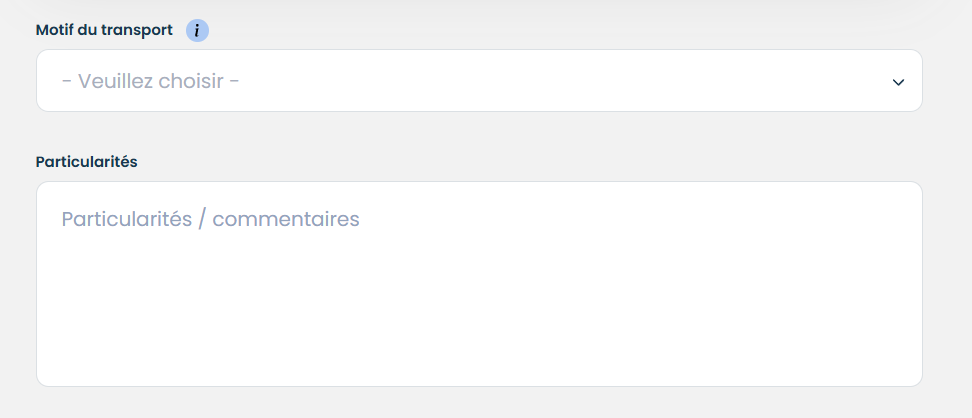Expand the transport reason combo box
The image size is (972, 418).
click(x=478, y=81)
